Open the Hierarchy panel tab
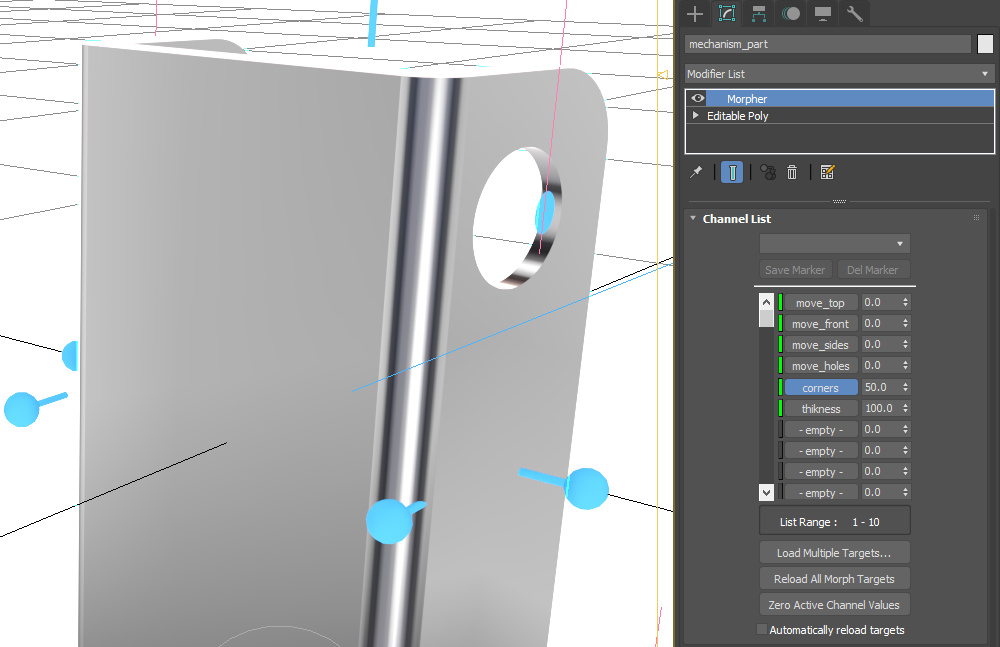 point(759,13)
